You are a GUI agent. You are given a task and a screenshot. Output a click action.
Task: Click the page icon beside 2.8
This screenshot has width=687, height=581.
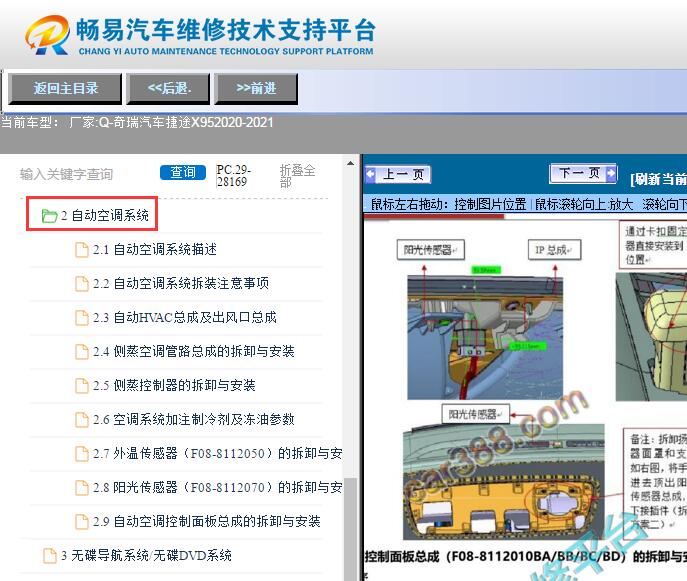point(82,488)
